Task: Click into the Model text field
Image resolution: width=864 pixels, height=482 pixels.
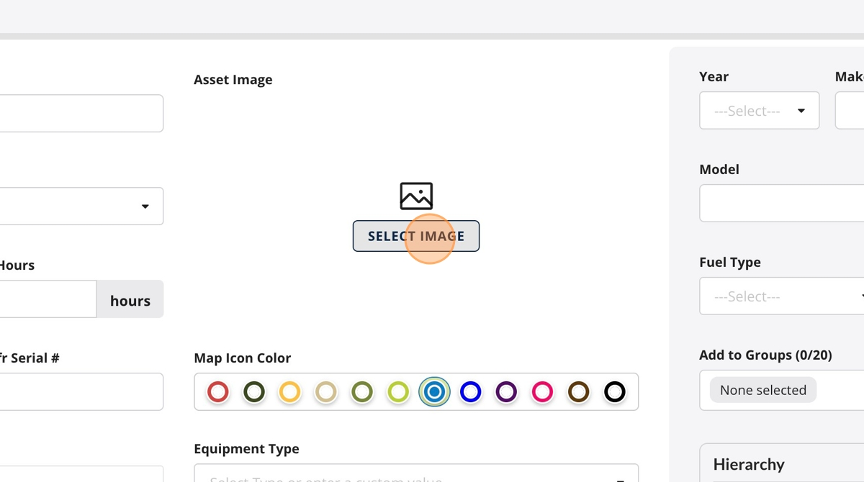Action: (781, 203)
